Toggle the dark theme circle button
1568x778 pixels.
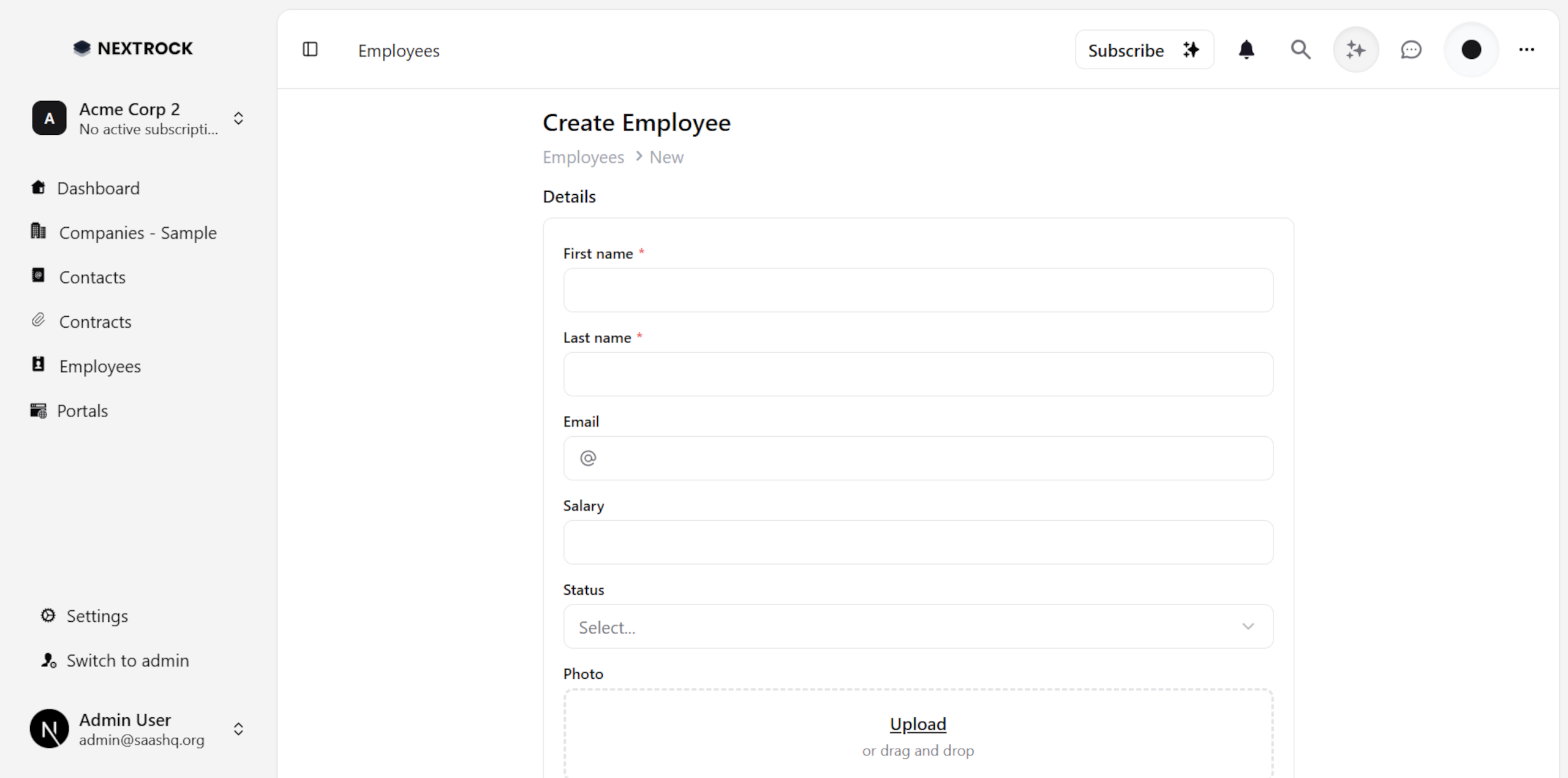tap(1471, 50)
